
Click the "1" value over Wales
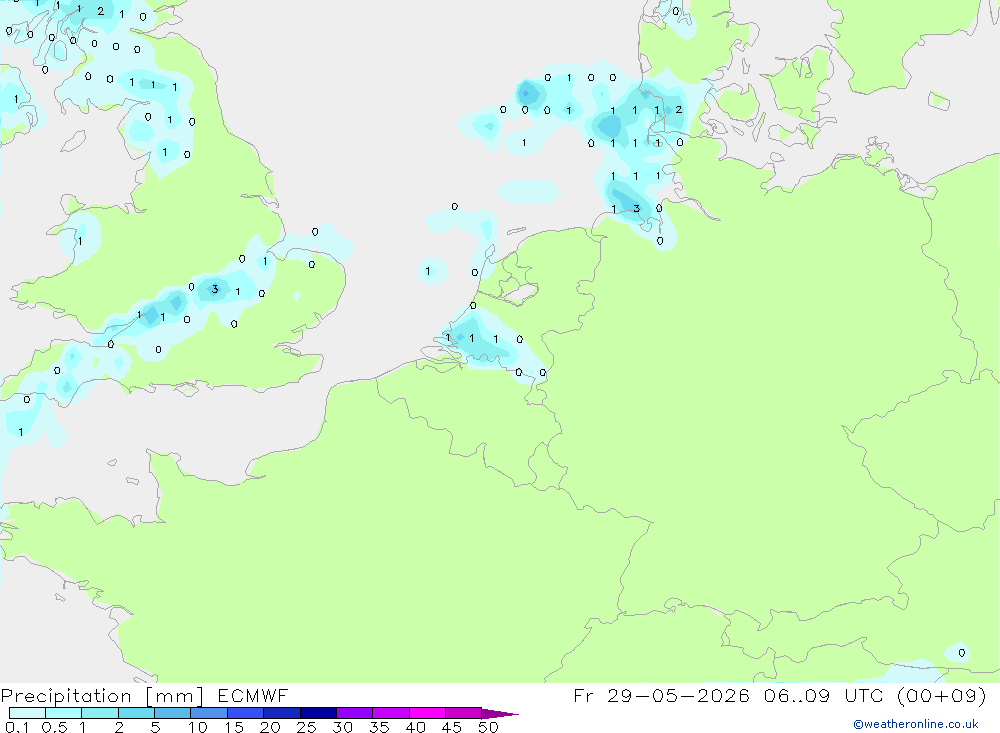[x=80, y=241]
